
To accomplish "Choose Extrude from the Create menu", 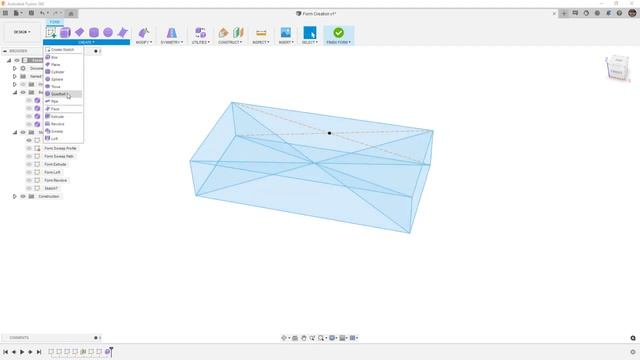I will (x=63, y=117).
